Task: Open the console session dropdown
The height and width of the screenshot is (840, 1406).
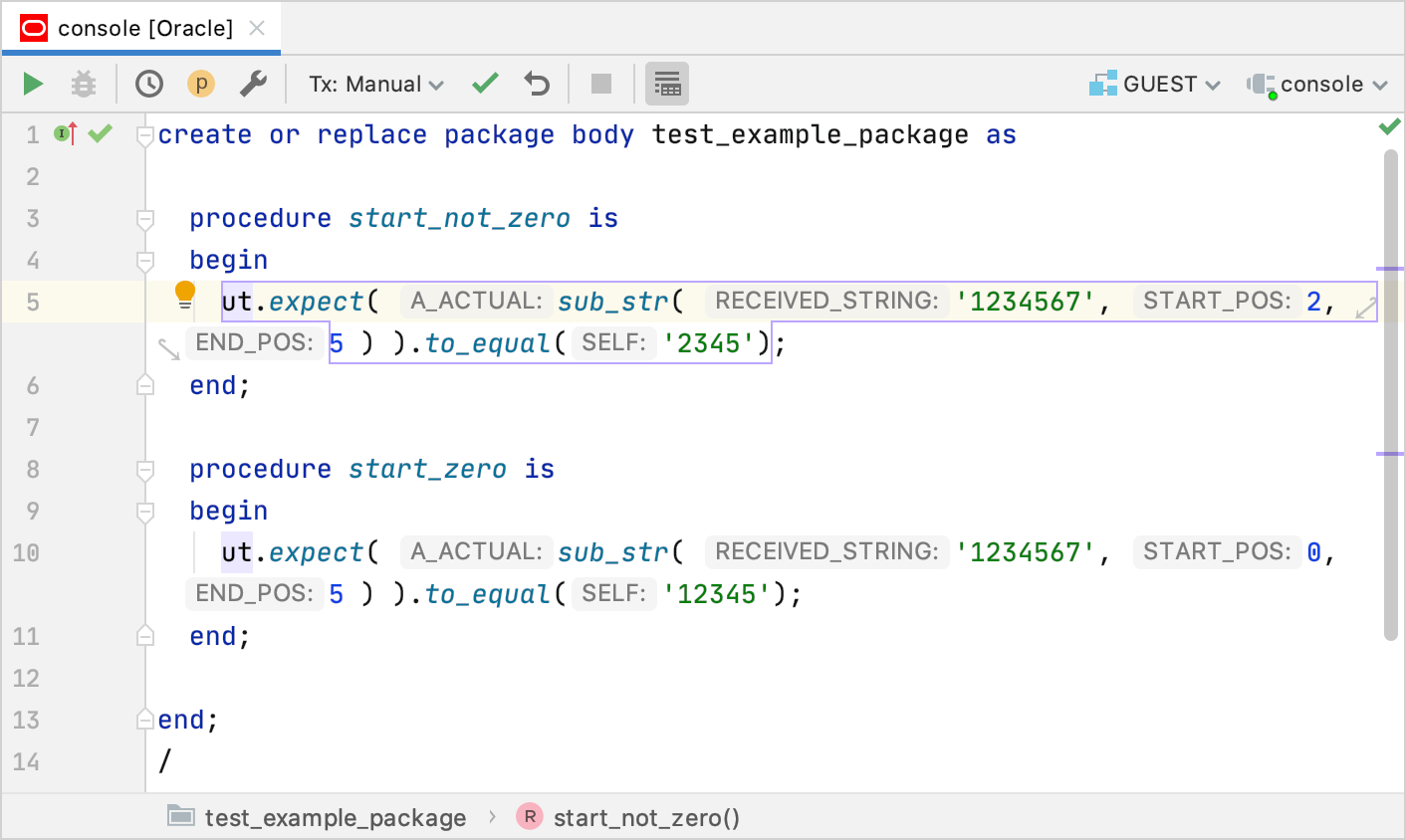Action: click(1316, 84)
